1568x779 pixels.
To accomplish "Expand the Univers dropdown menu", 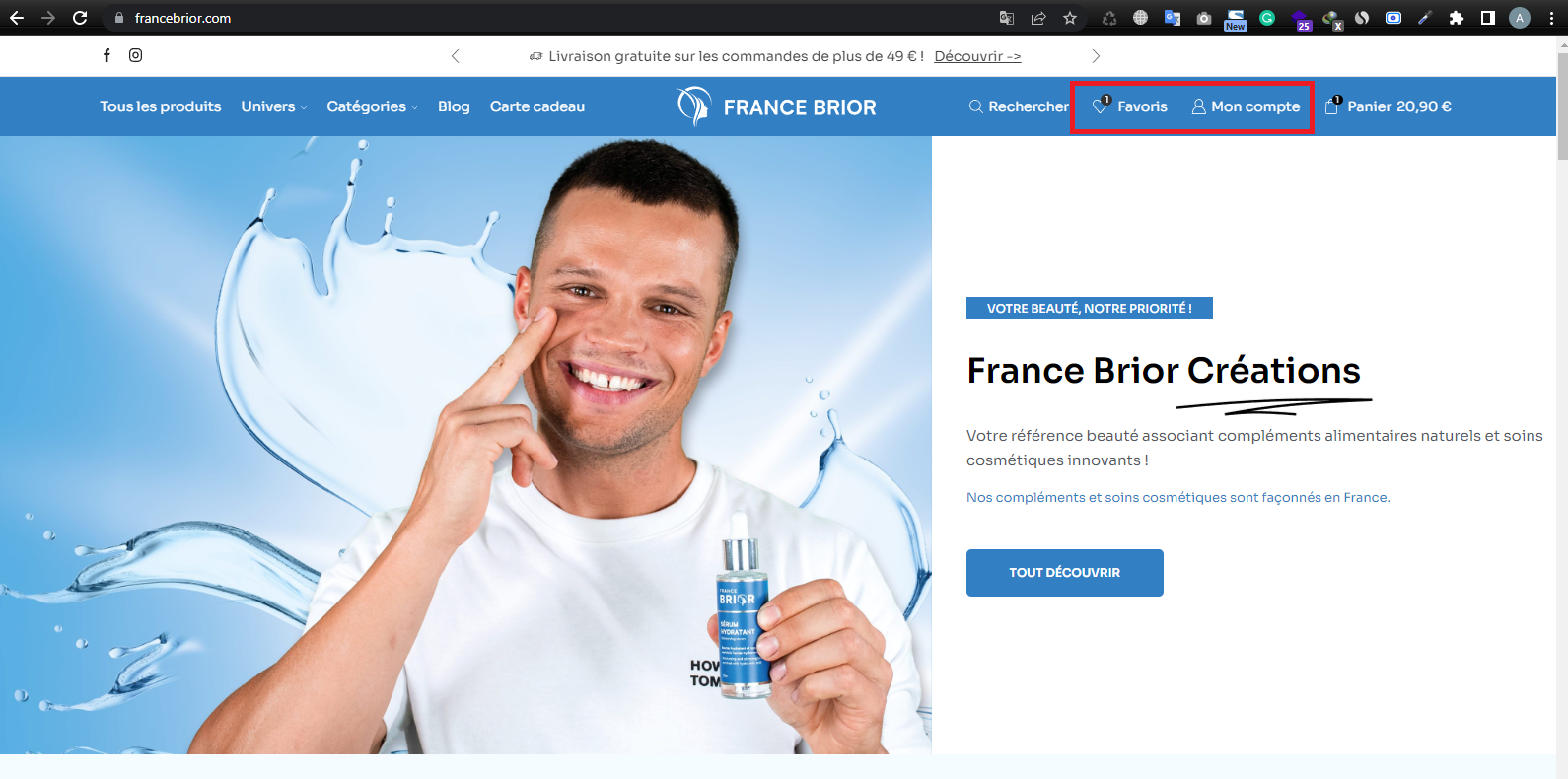I will coord(274,106).
